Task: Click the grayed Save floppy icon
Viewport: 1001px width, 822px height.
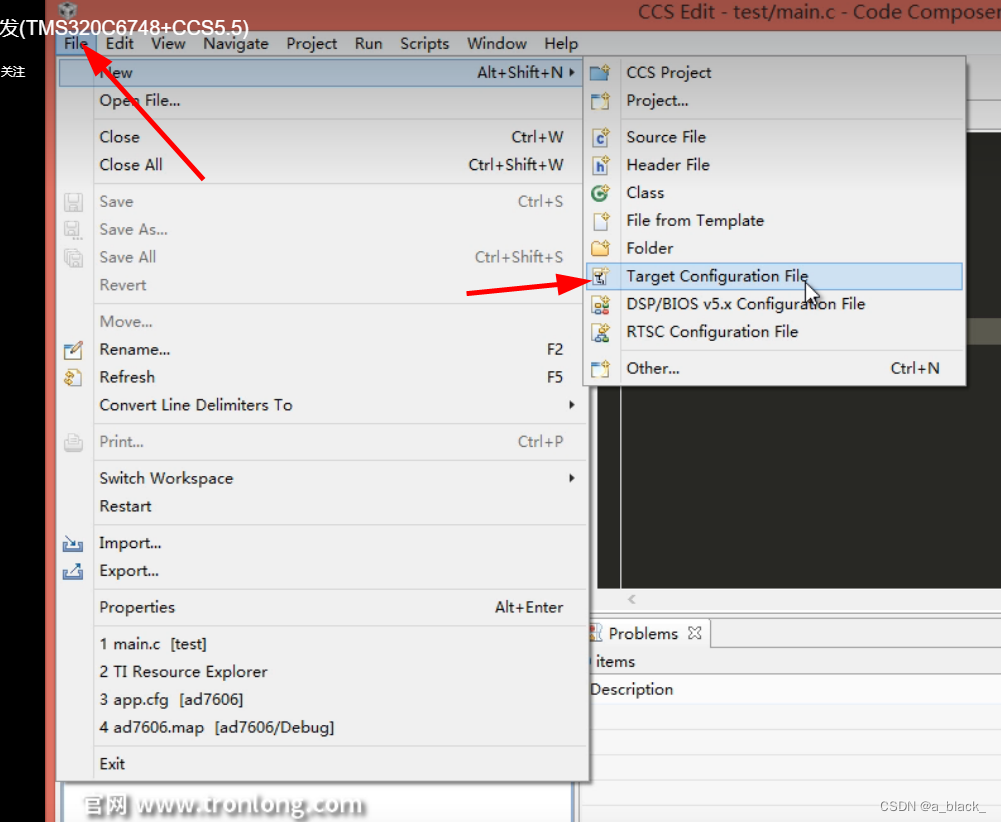Action: [73, 202]
